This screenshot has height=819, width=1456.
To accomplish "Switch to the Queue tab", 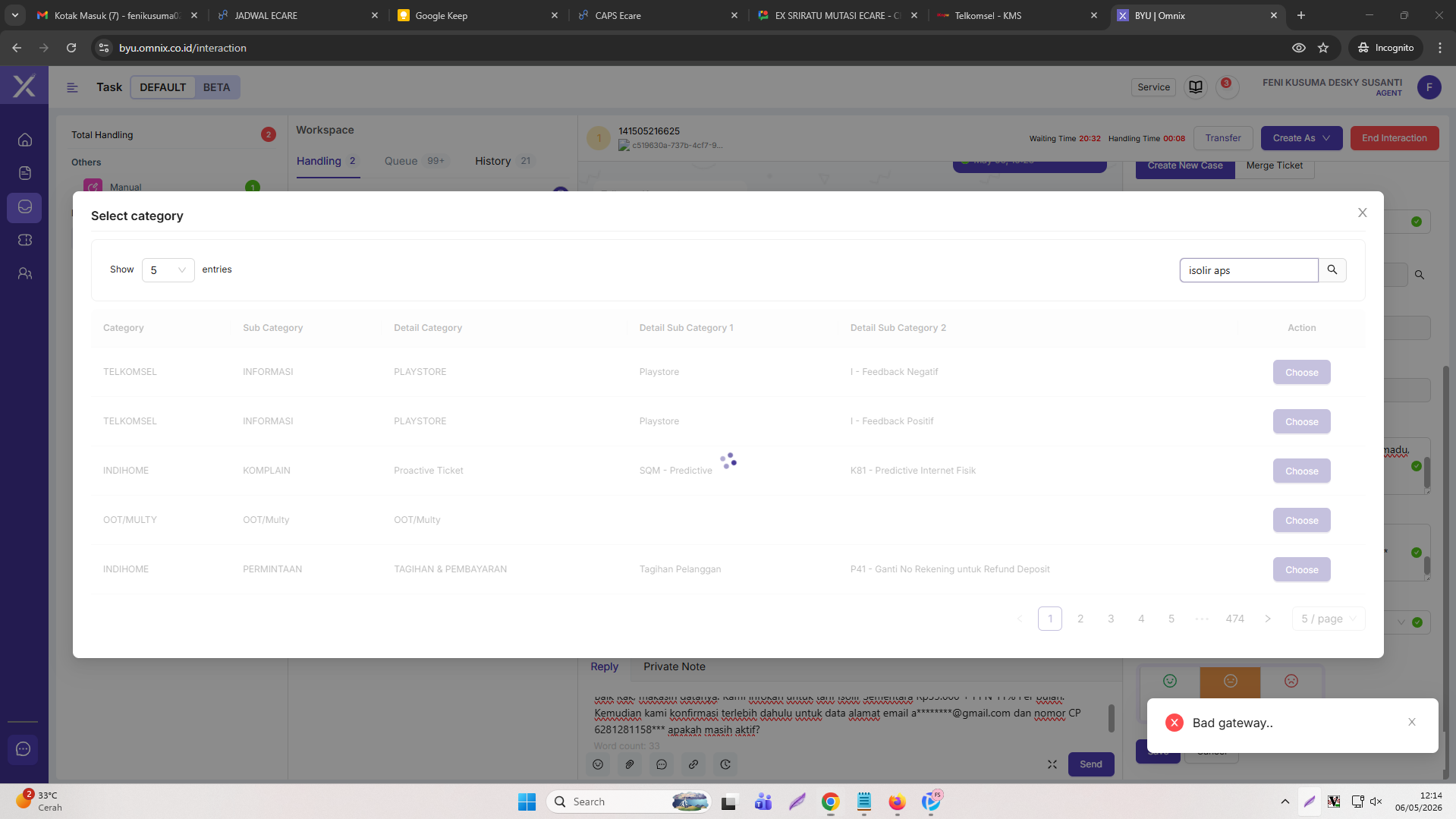I will [x=415, y=161].
